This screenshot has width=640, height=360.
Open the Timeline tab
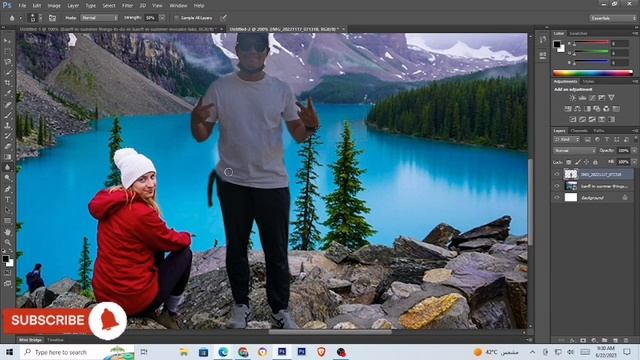pyautogui.click(x=56, y=340)
